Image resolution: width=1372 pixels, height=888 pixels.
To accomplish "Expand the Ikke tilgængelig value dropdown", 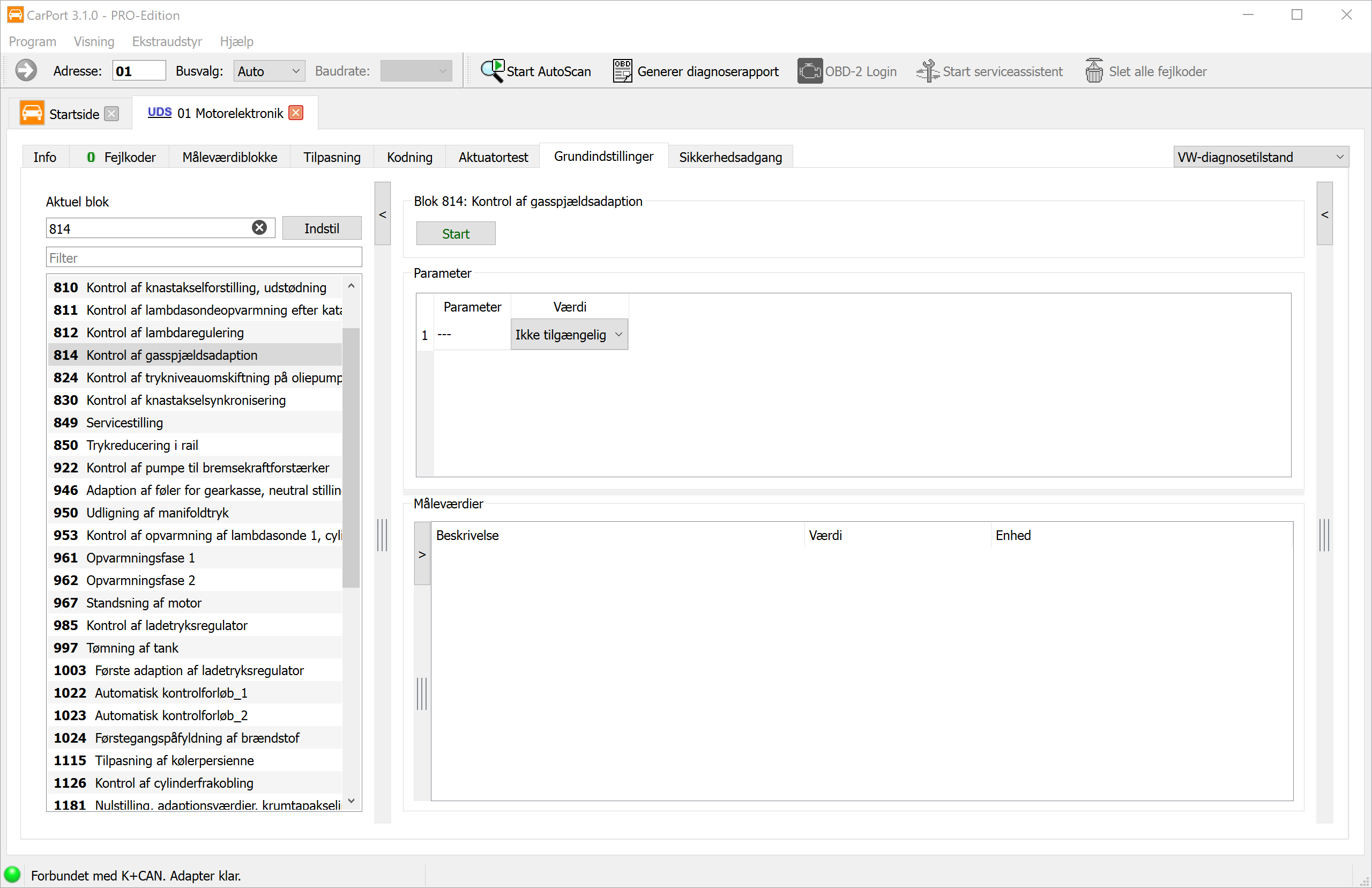I will 569,335.
